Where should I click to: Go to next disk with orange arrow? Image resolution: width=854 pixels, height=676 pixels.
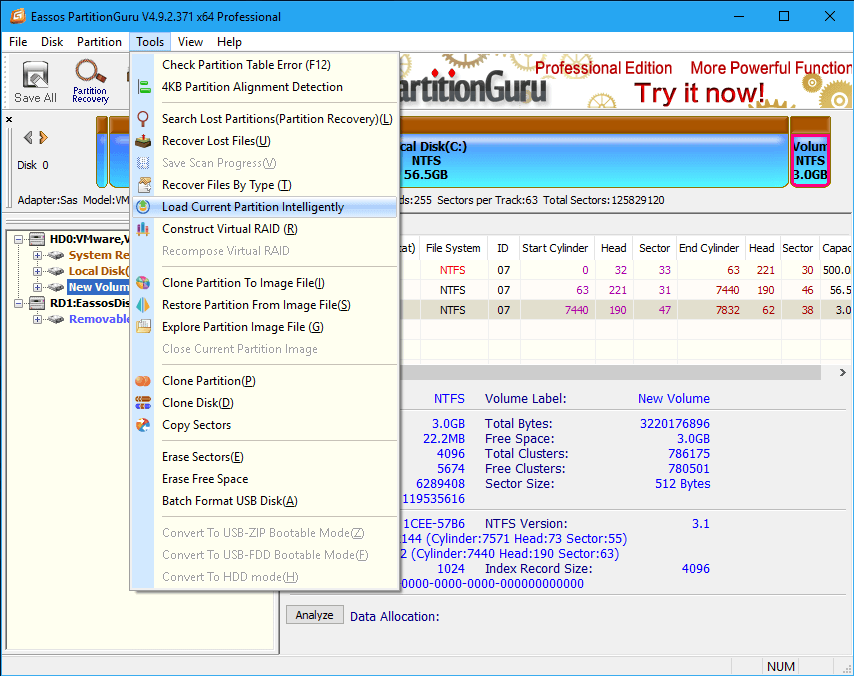[43, 138]
